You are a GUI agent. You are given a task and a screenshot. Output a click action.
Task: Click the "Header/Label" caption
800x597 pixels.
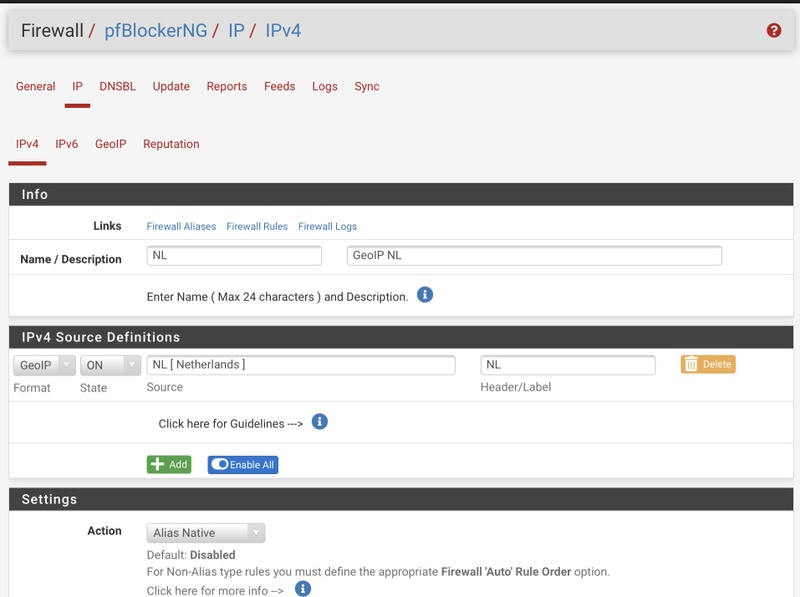tap(515, 387)
